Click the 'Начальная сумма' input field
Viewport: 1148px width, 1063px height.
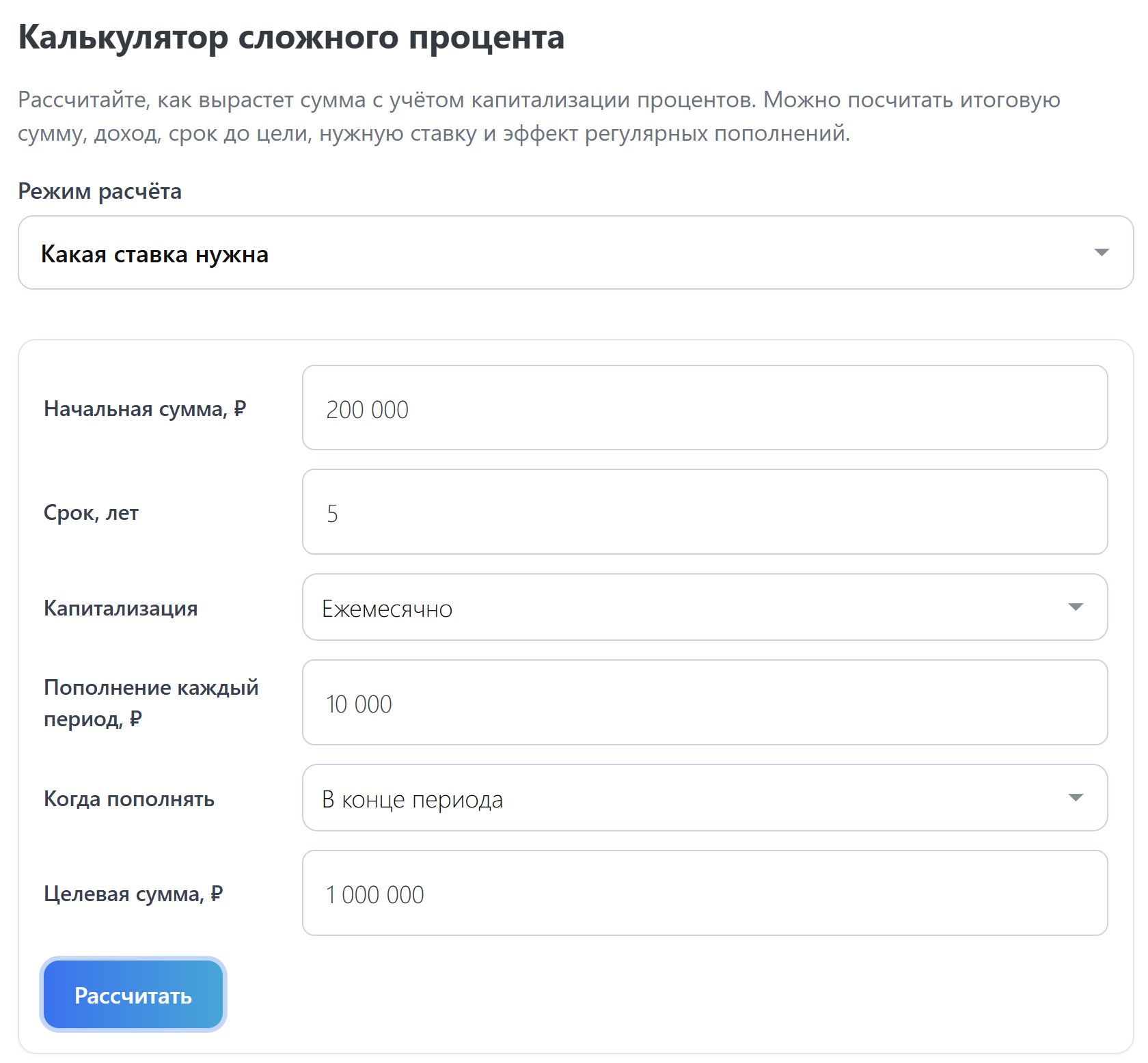coord(705,408)
